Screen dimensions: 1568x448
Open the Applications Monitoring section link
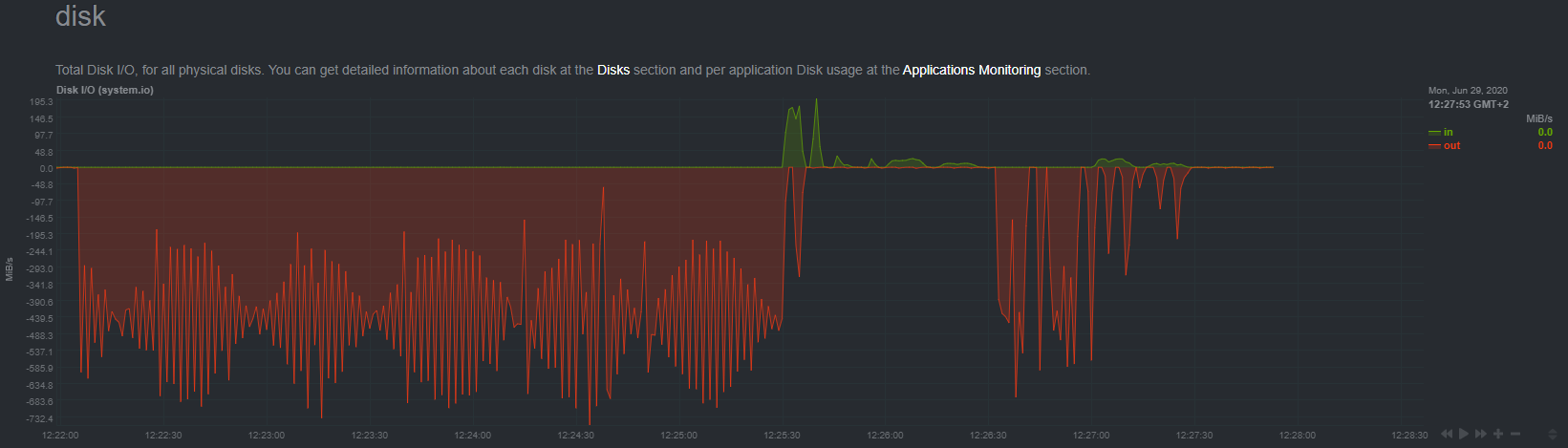click(x=971, y=70)
